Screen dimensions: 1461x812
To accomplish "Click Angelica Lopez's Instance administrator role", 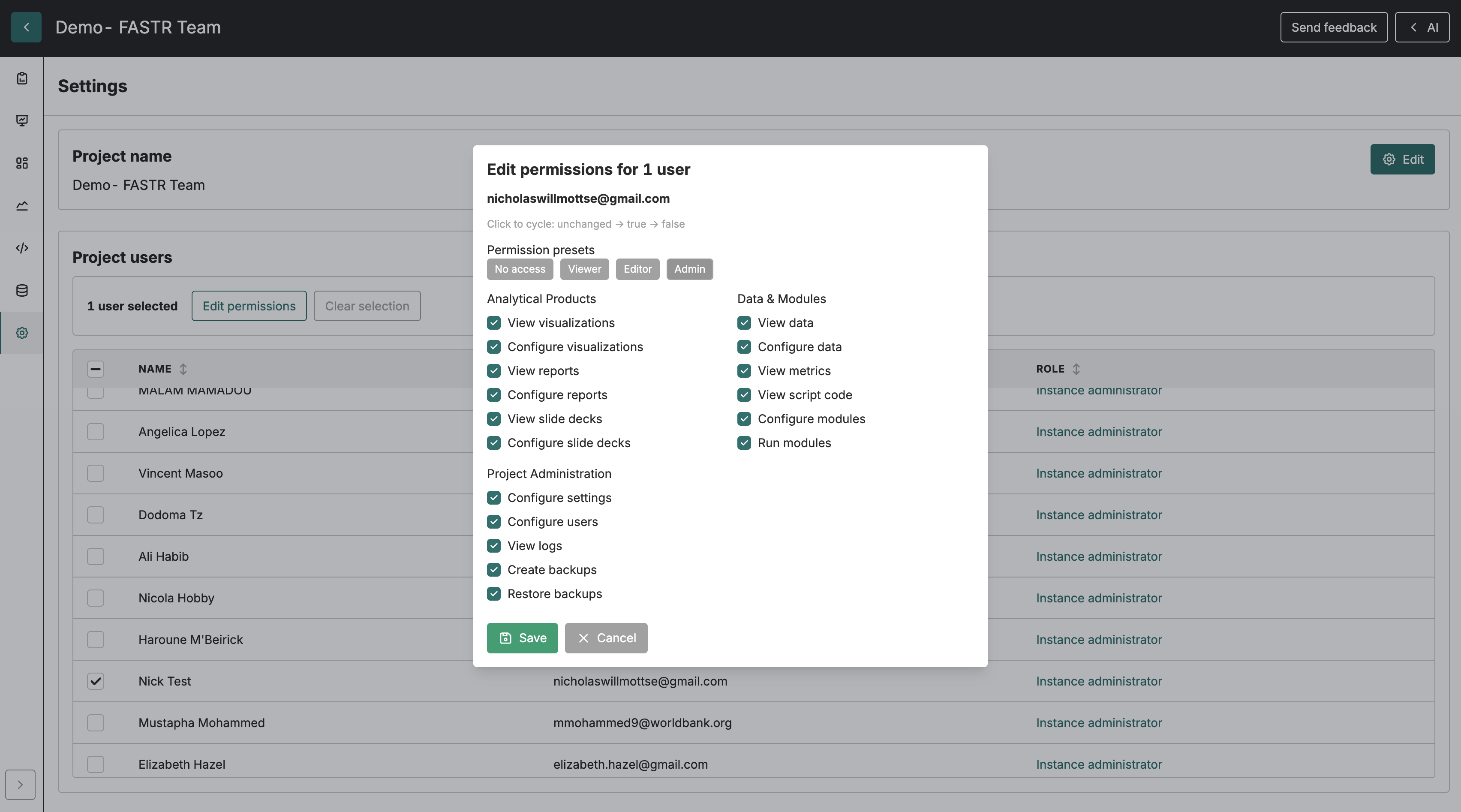I will pyautogui.click(x=1099, y=432).
